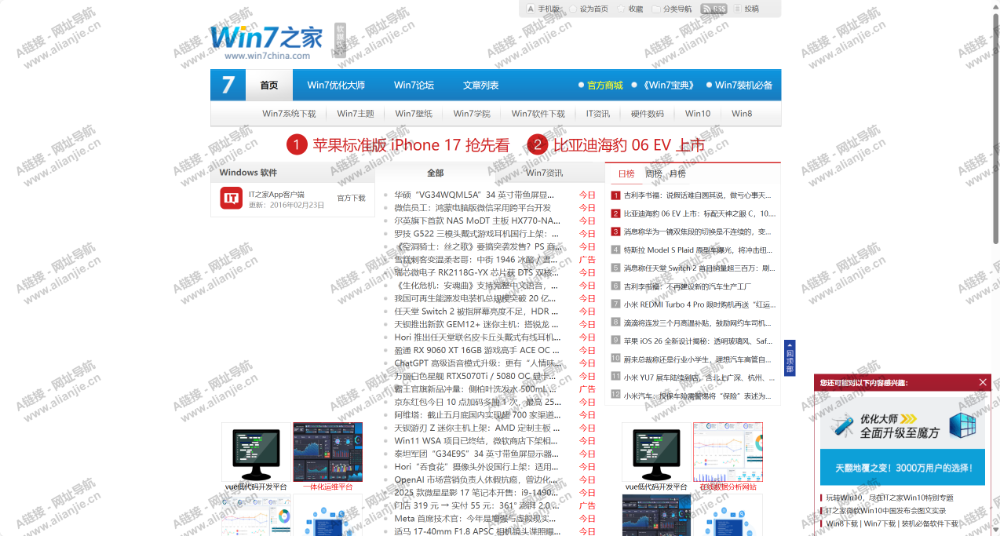The width and height of the screenshot is (1000, 536).
Task: Open article 尔英旗下首款 NAS MoDT 主板
Action: [477, 220]
